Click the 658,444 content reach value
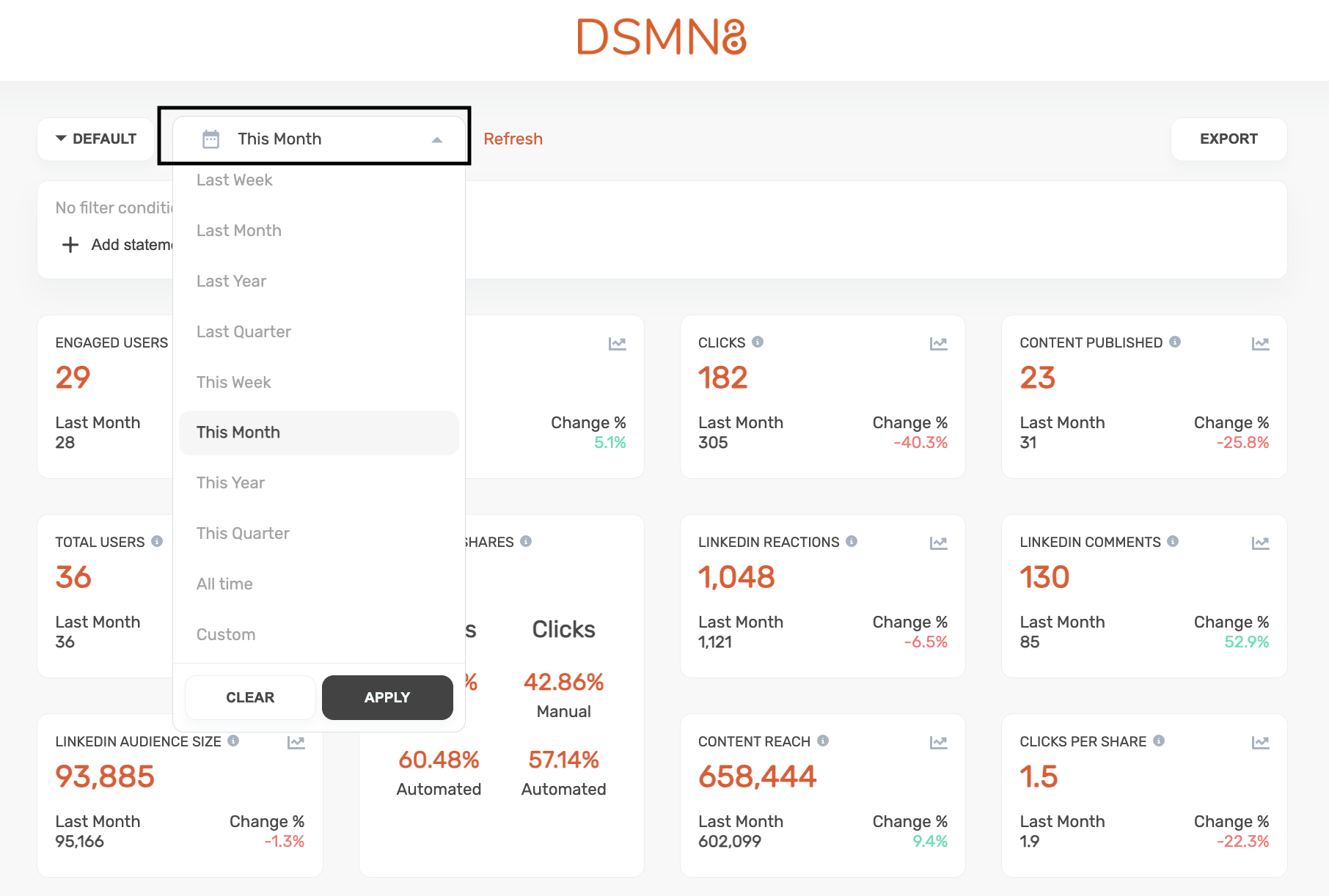The image size is (1329, 896). click(x=757, y=776)
